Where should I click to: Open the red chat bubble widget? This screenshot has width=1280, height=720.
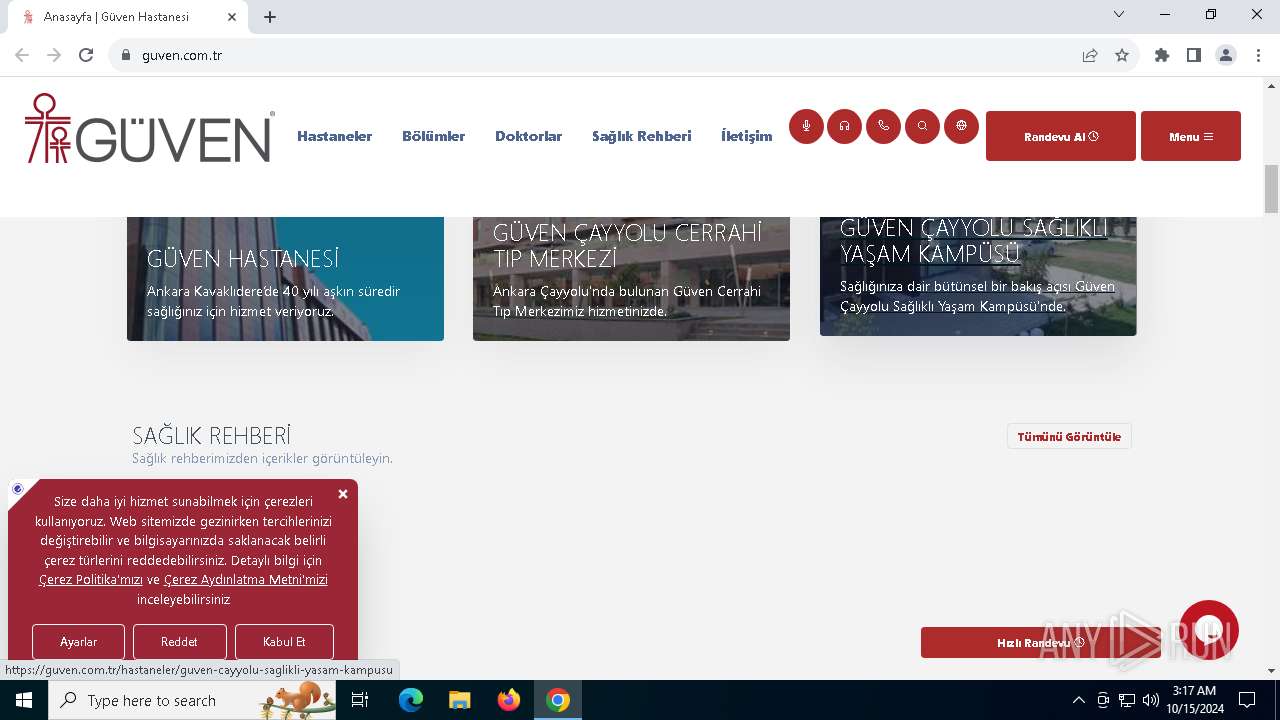1209,630
